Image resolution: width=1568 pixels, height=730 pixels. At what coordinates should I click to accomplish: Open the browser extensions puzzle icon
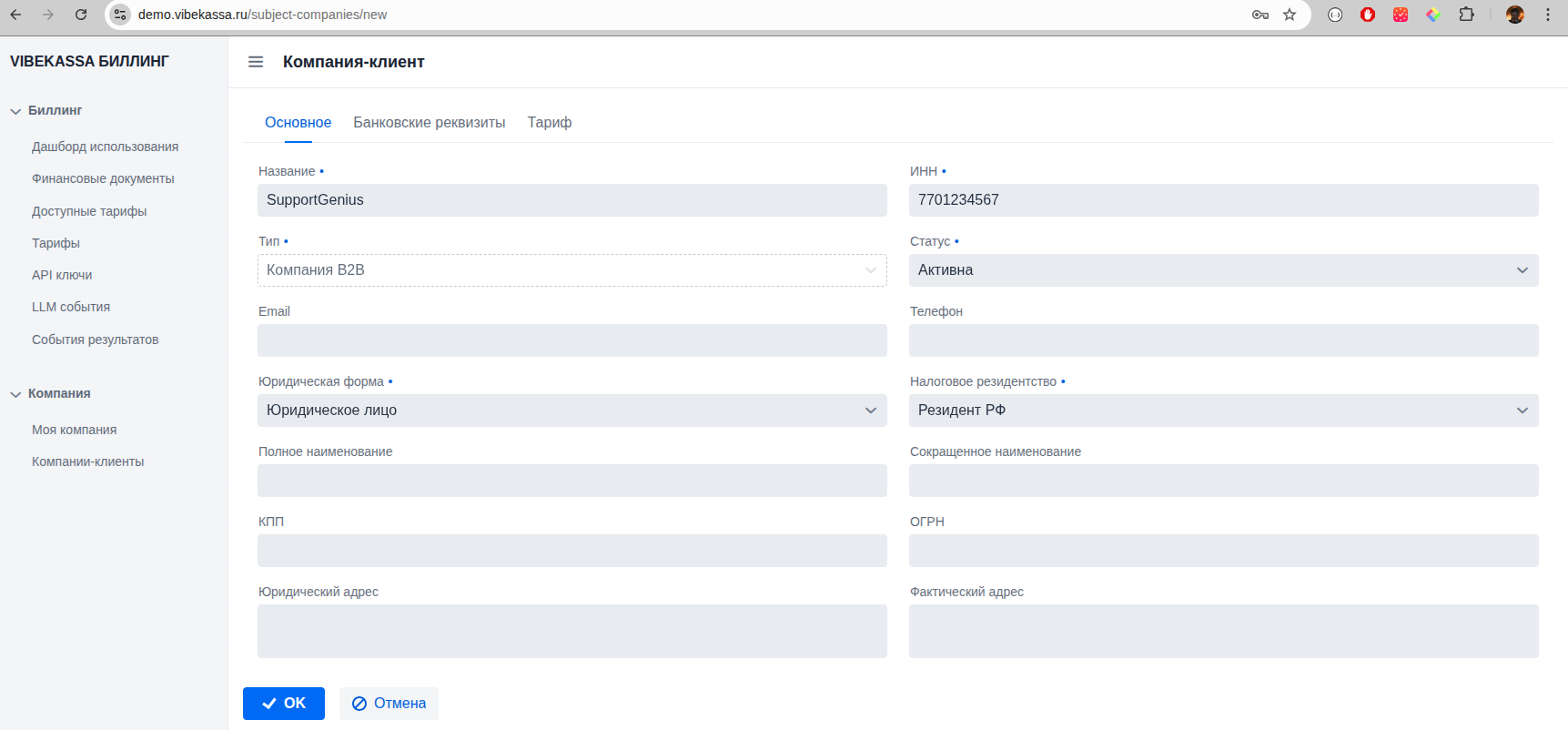(x=1466, y=15)
